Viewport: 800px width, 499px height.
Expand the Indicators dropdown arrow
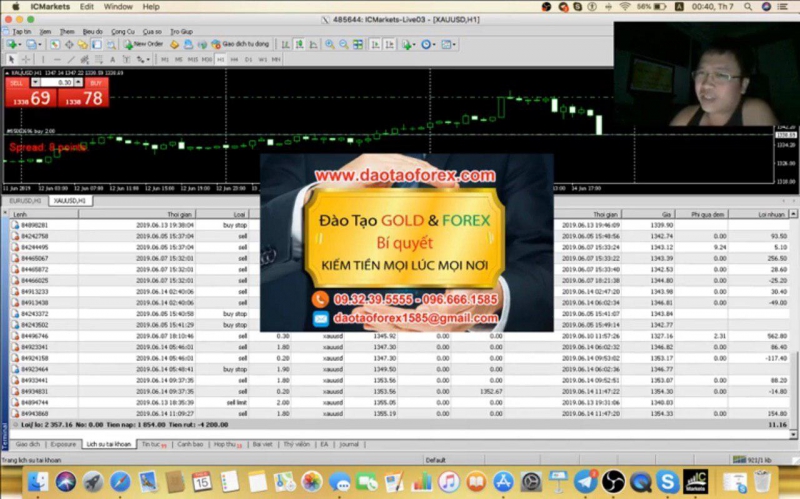(414, 44)
